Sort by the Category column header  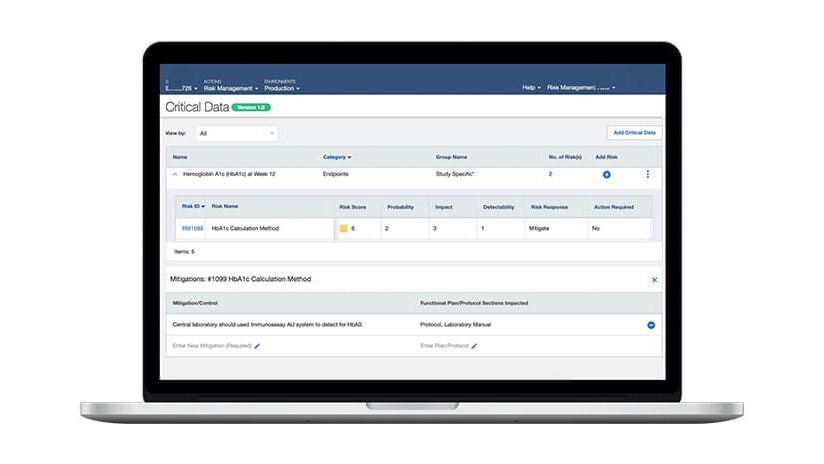(337, 157)
